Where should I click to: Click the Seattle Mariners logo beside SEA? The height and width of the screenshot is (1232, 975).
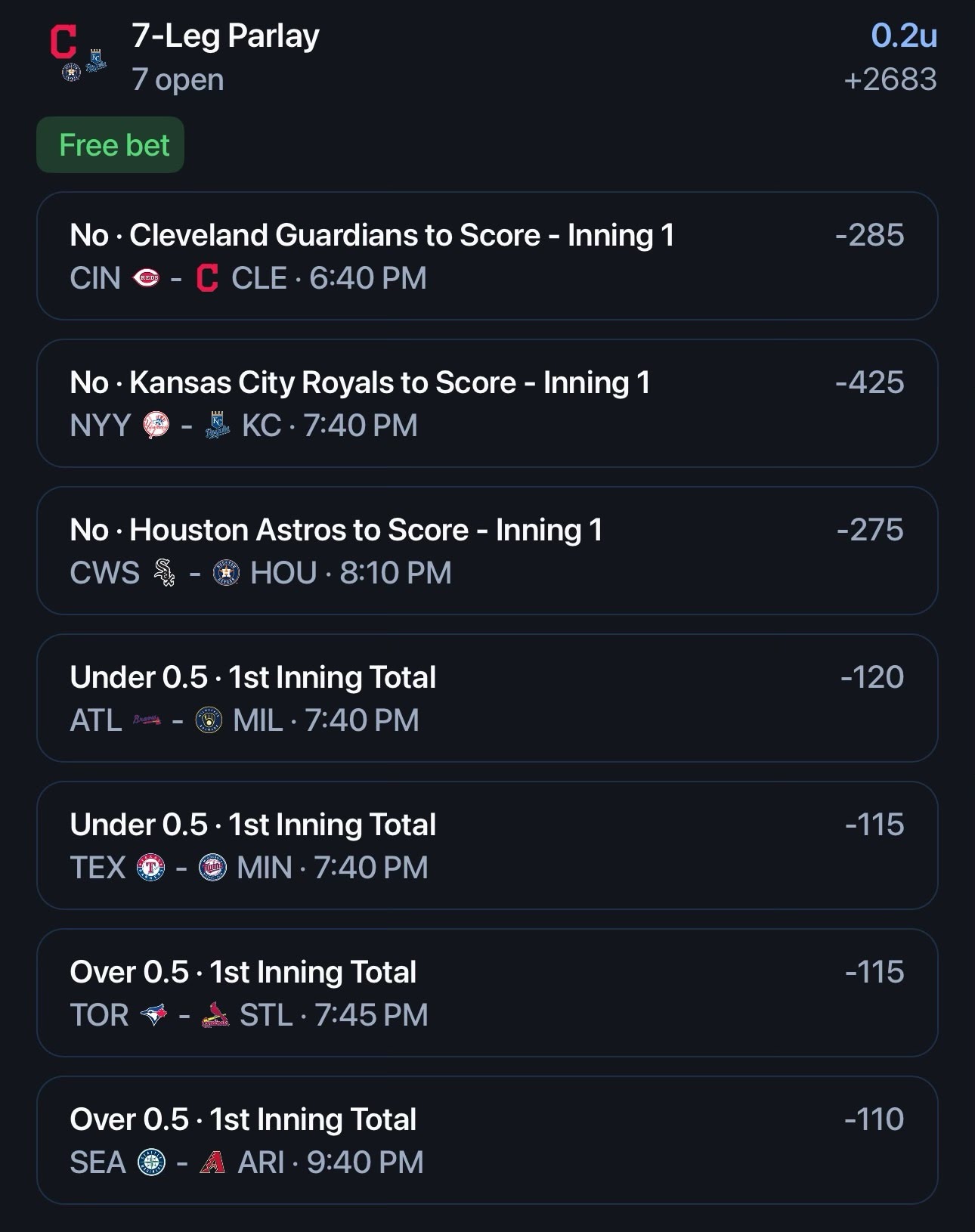coord(151,1162)
